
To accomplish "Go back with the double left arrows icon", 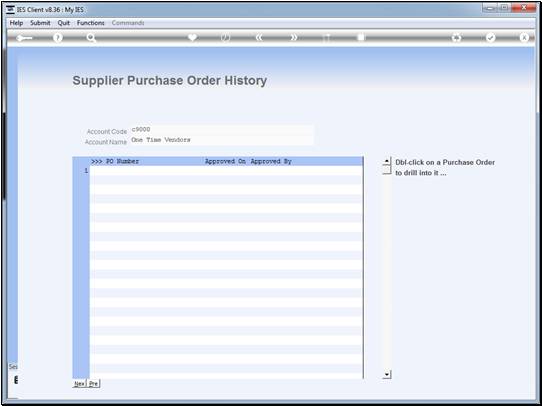I will [x=259, y=38].
